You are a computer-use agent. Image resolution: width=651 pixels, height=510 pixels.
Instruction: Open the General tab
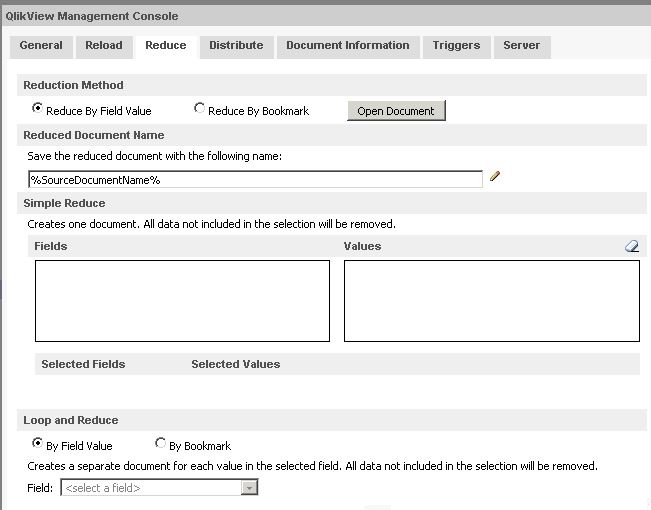pos(41,46)
